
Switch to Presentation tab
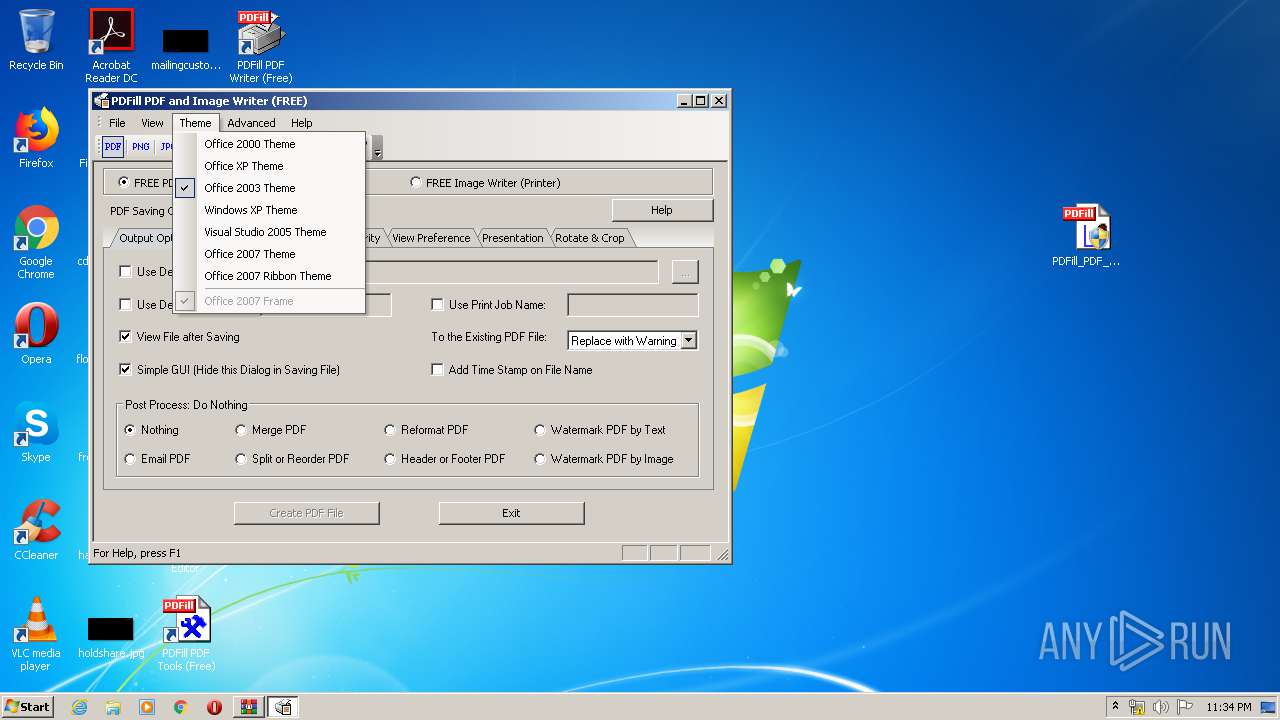513,238
